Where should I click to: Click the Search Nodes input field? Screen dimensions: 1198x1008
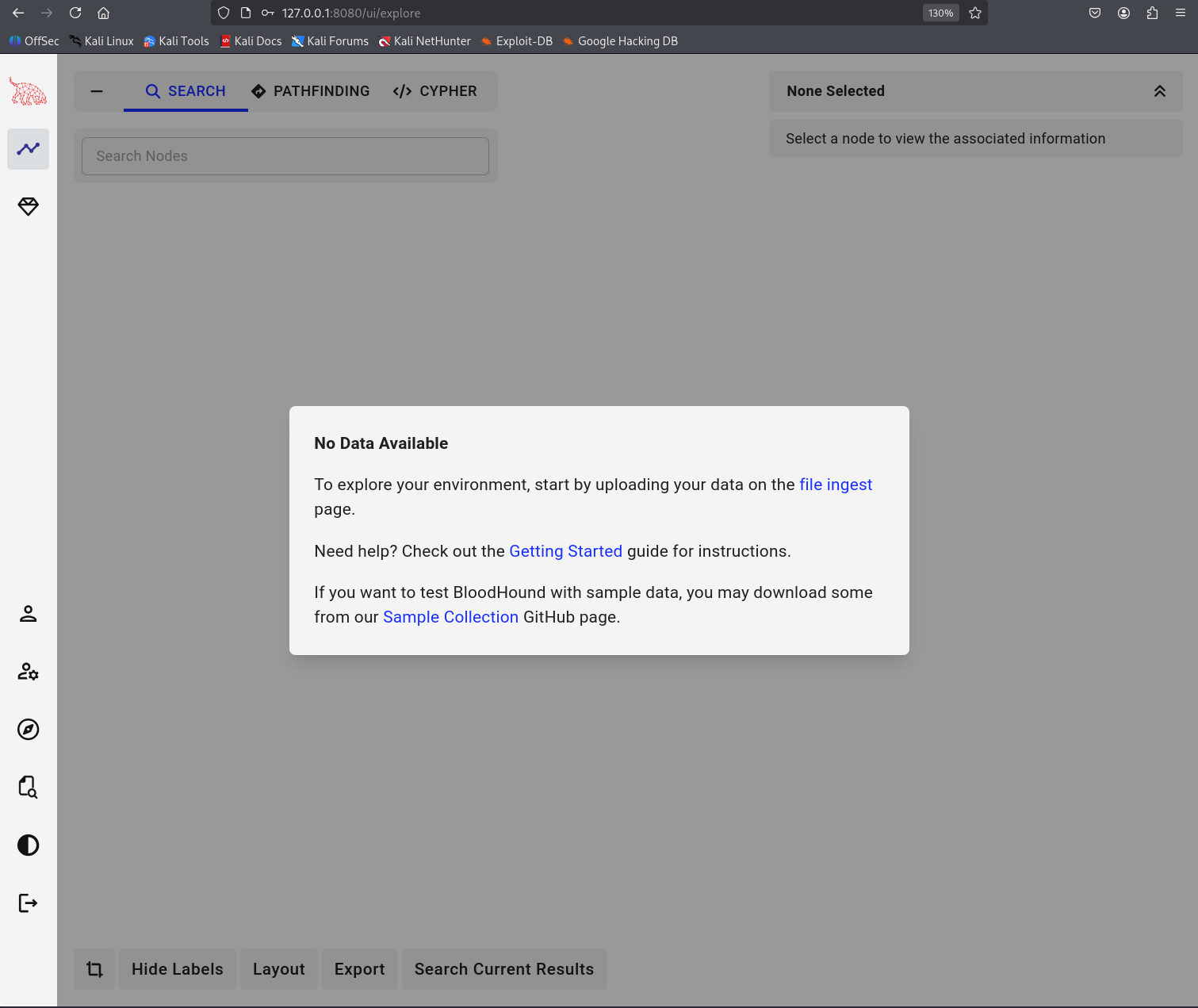285,156
